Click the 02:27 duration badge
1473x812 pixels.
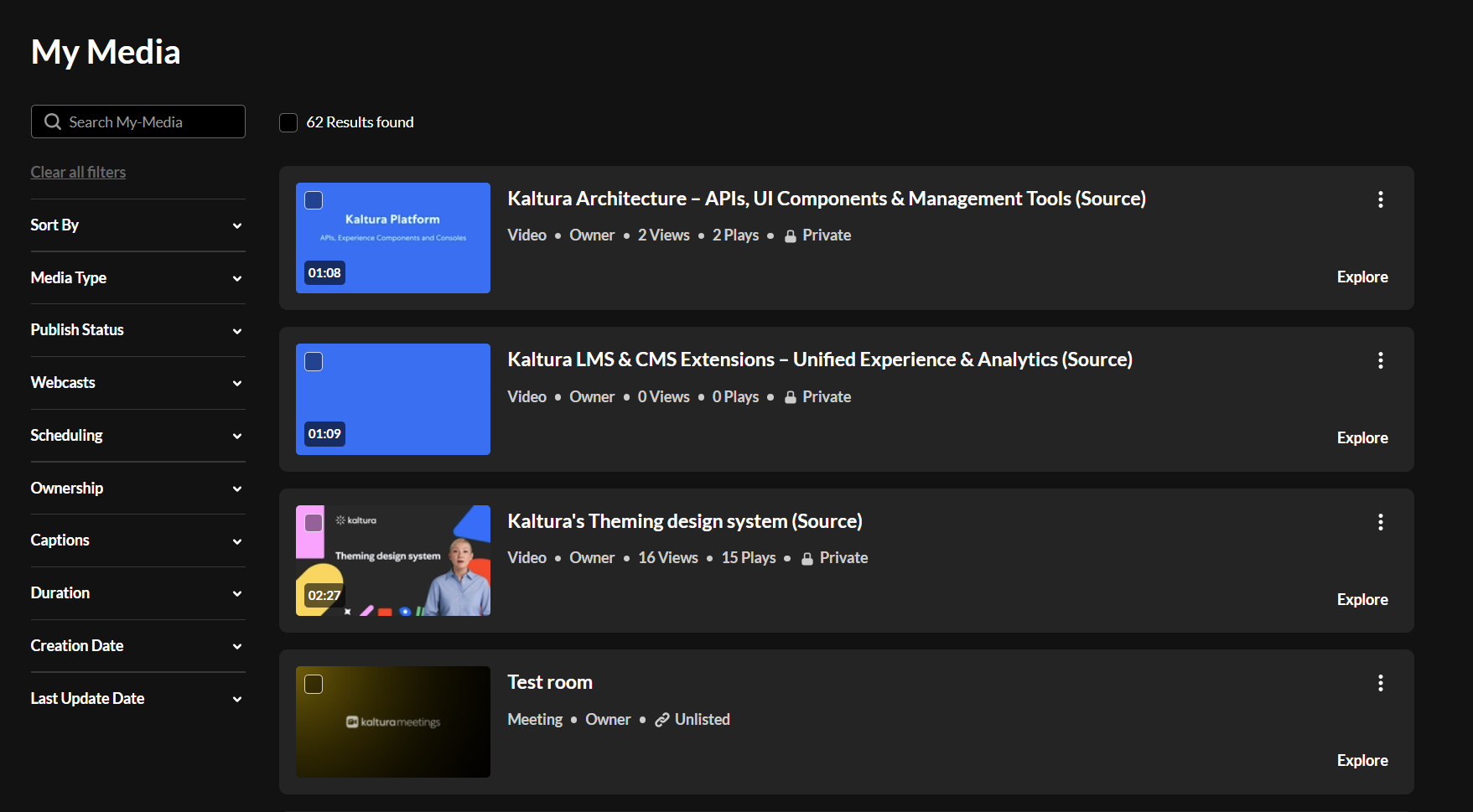coord(324,596)
